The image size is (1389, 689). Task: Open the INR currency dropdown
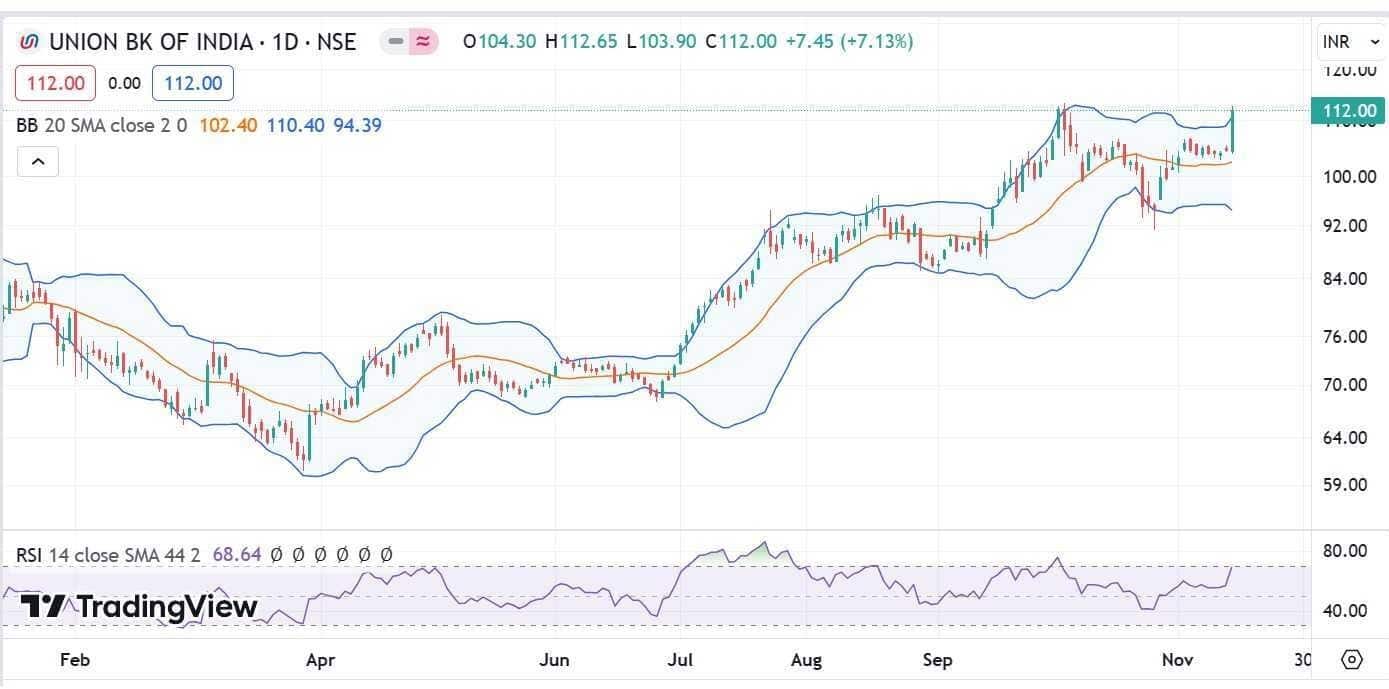click(x=1350, y=42)
